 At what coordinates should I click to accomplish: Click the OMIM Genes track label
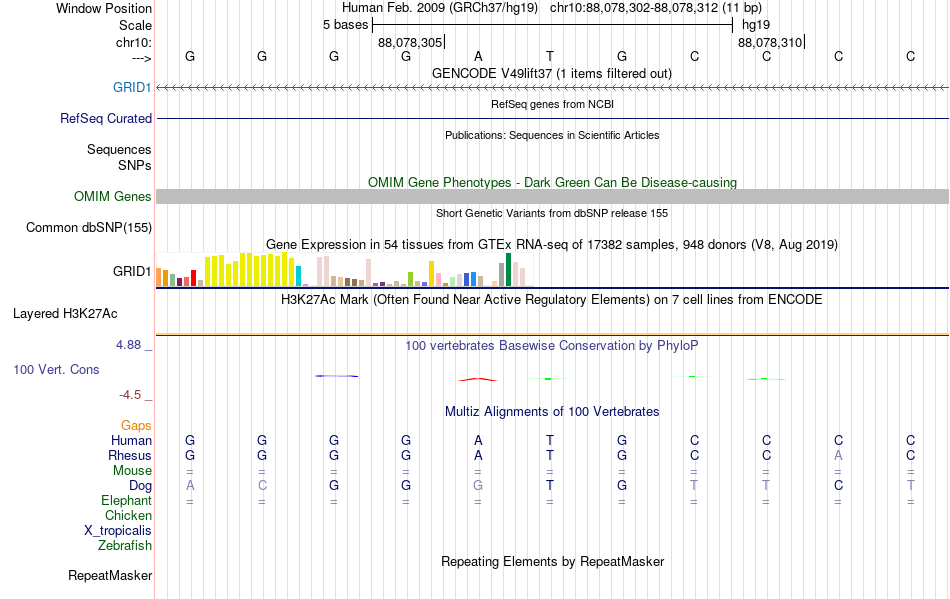pyautogui.click(x=112, y=196)
